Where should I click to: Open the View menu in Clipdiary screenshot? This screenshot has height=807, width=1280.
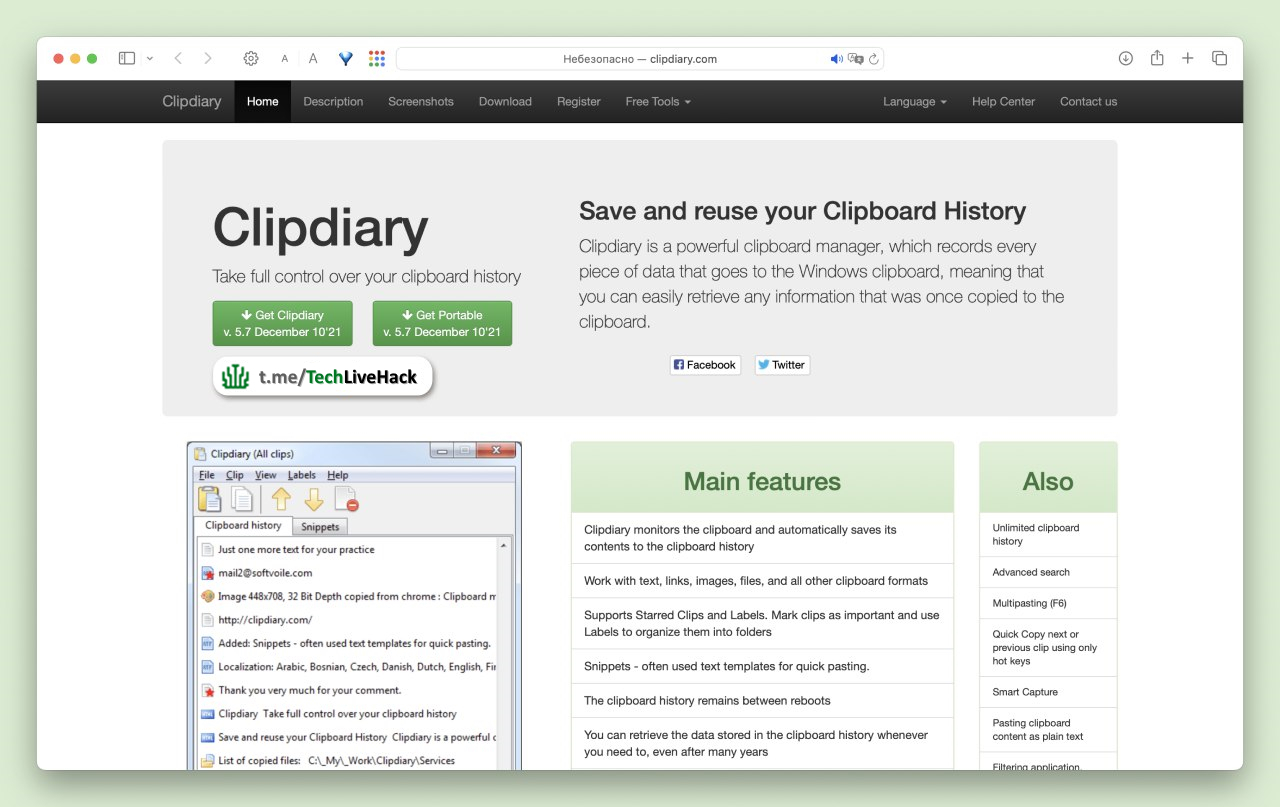[266, 475]
